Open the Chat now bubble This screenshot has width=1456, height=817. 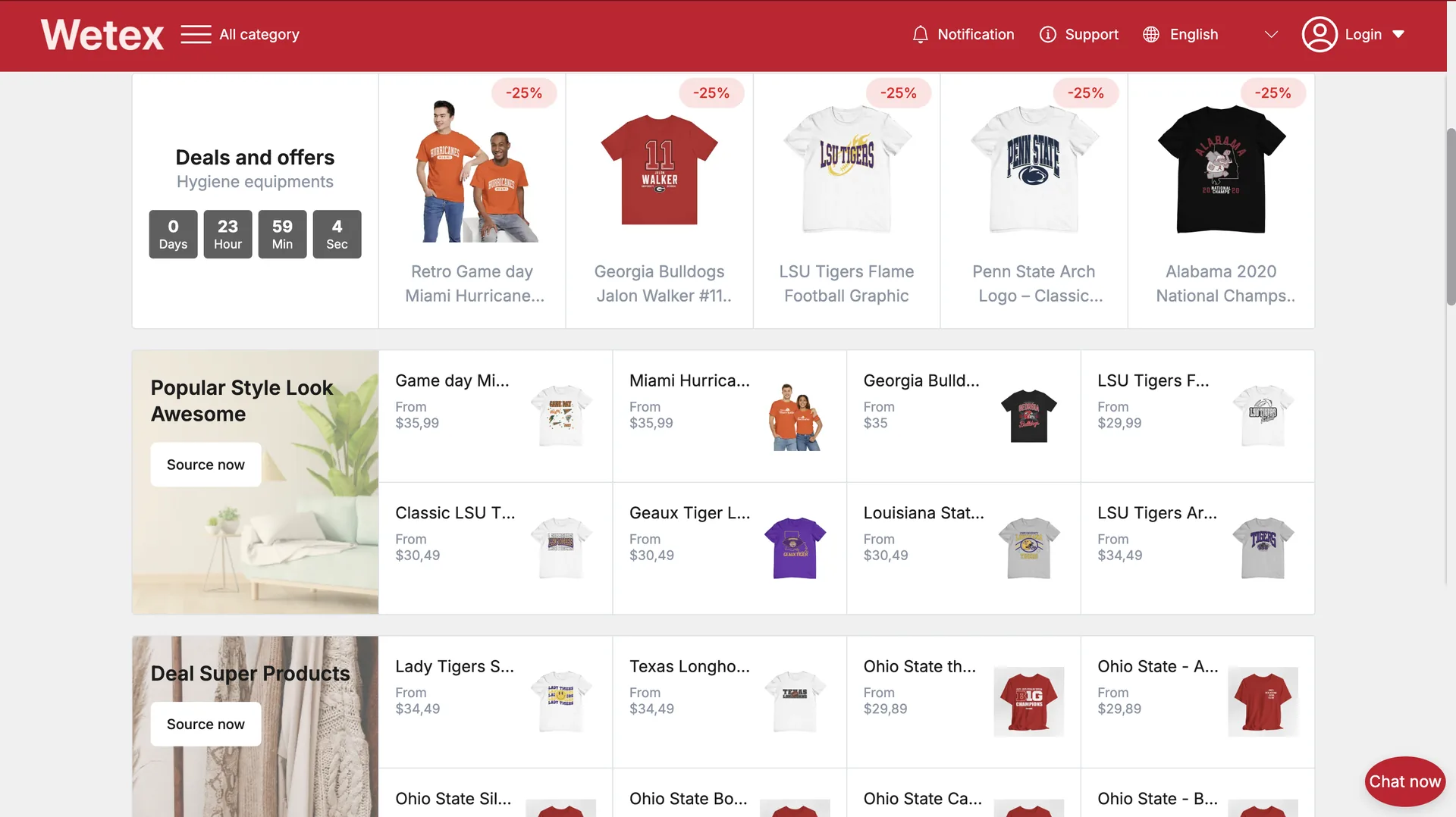(x=1404, y=781)
